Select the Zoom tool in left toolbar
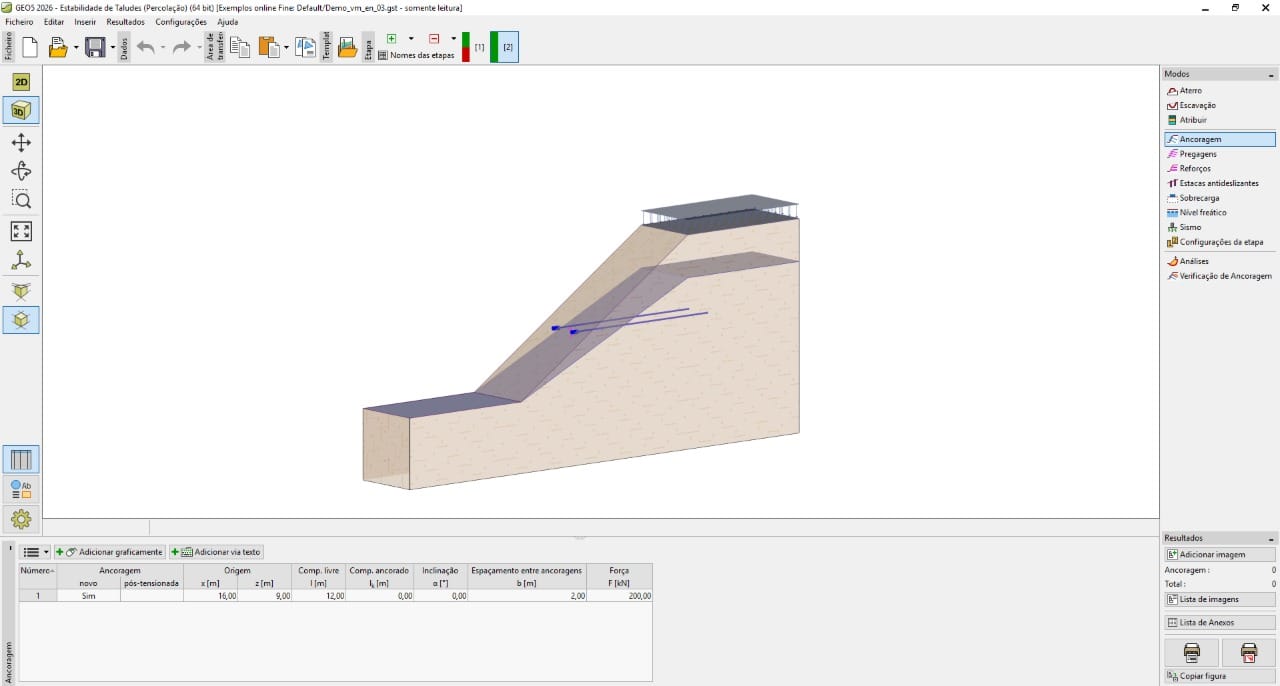The image size is (1280, 686). (x=20, y=199)
